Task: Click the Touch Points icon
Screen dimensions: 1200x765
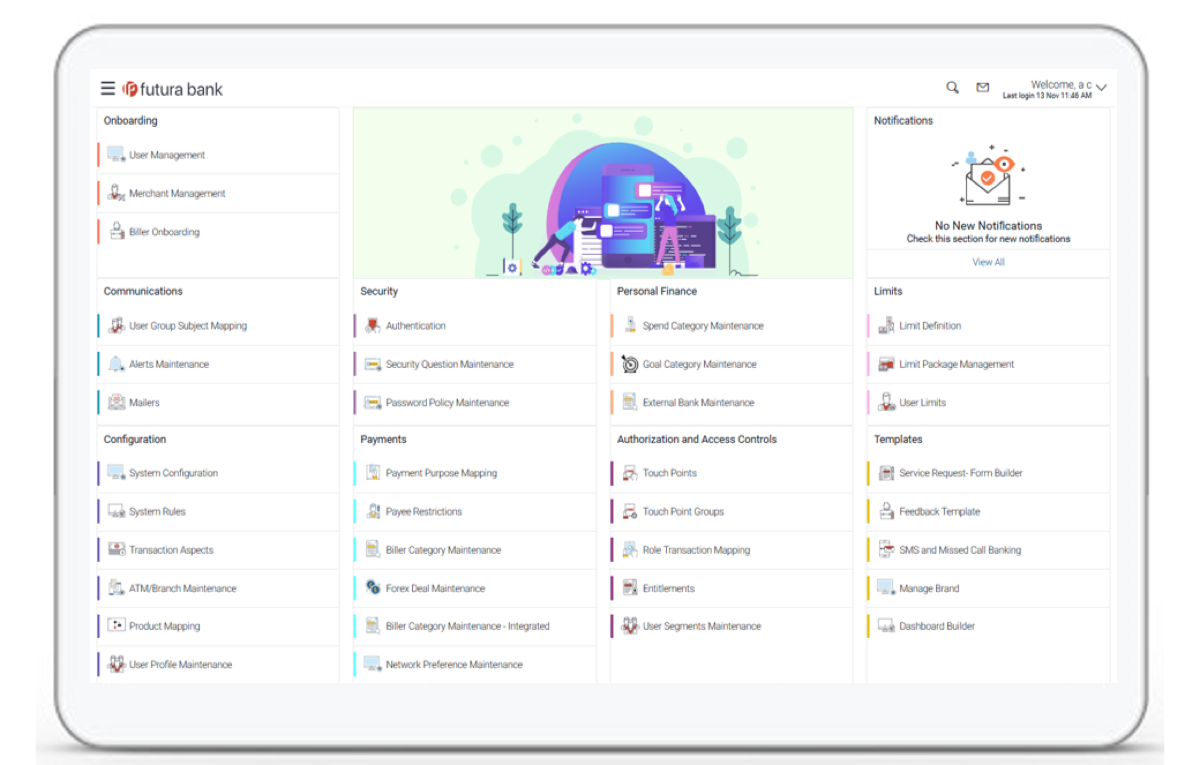Action: point(630,473)
